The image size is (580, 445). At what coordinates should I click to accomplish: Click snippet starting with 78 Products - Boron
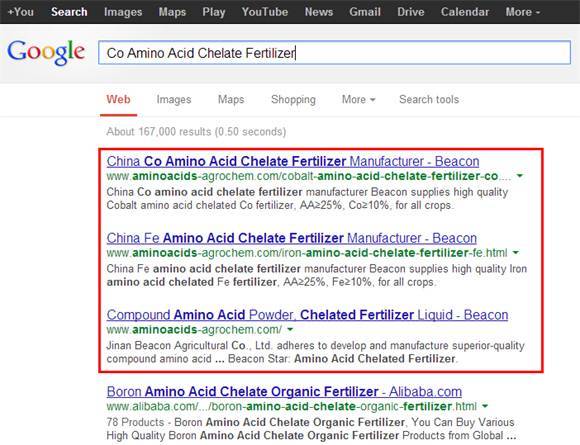pyautogui.click(x=311, y=429)
